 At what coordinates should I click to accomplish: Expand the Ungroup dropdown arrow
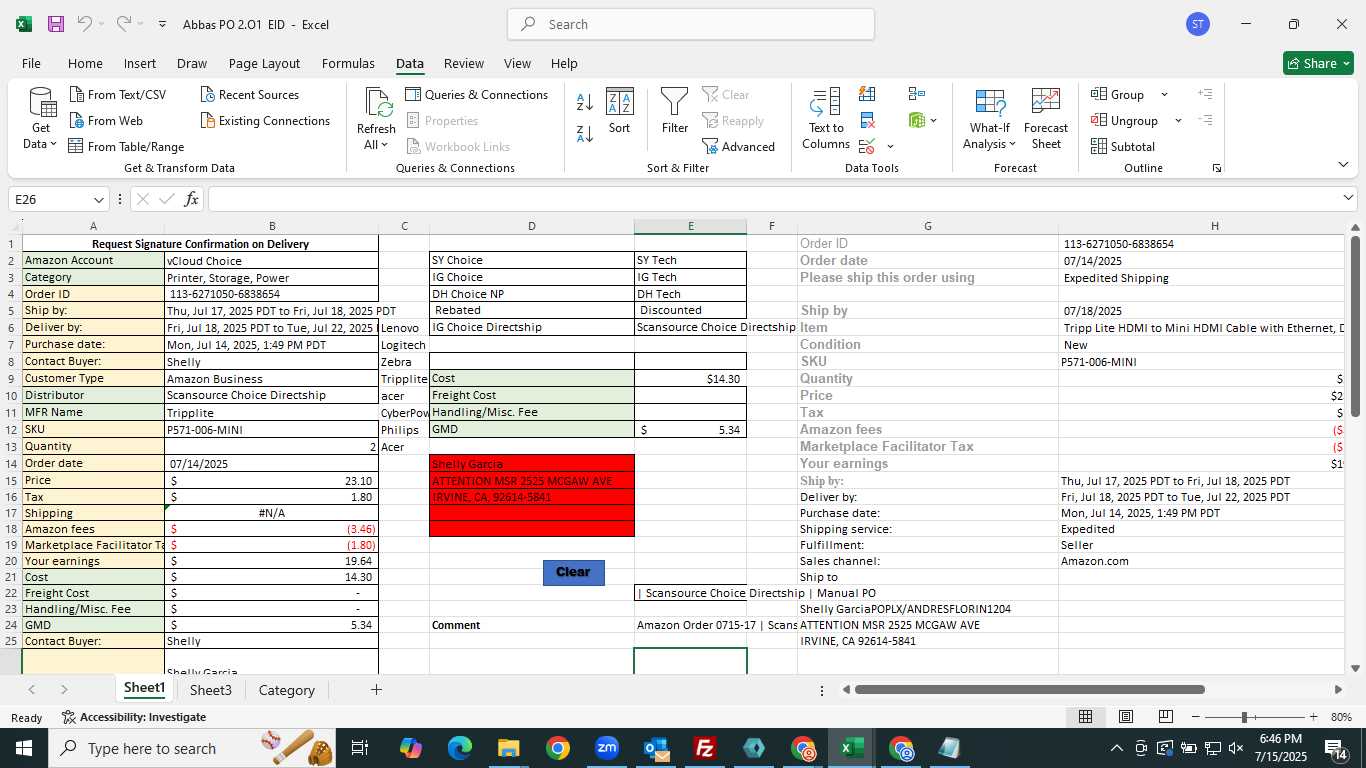1178,121
